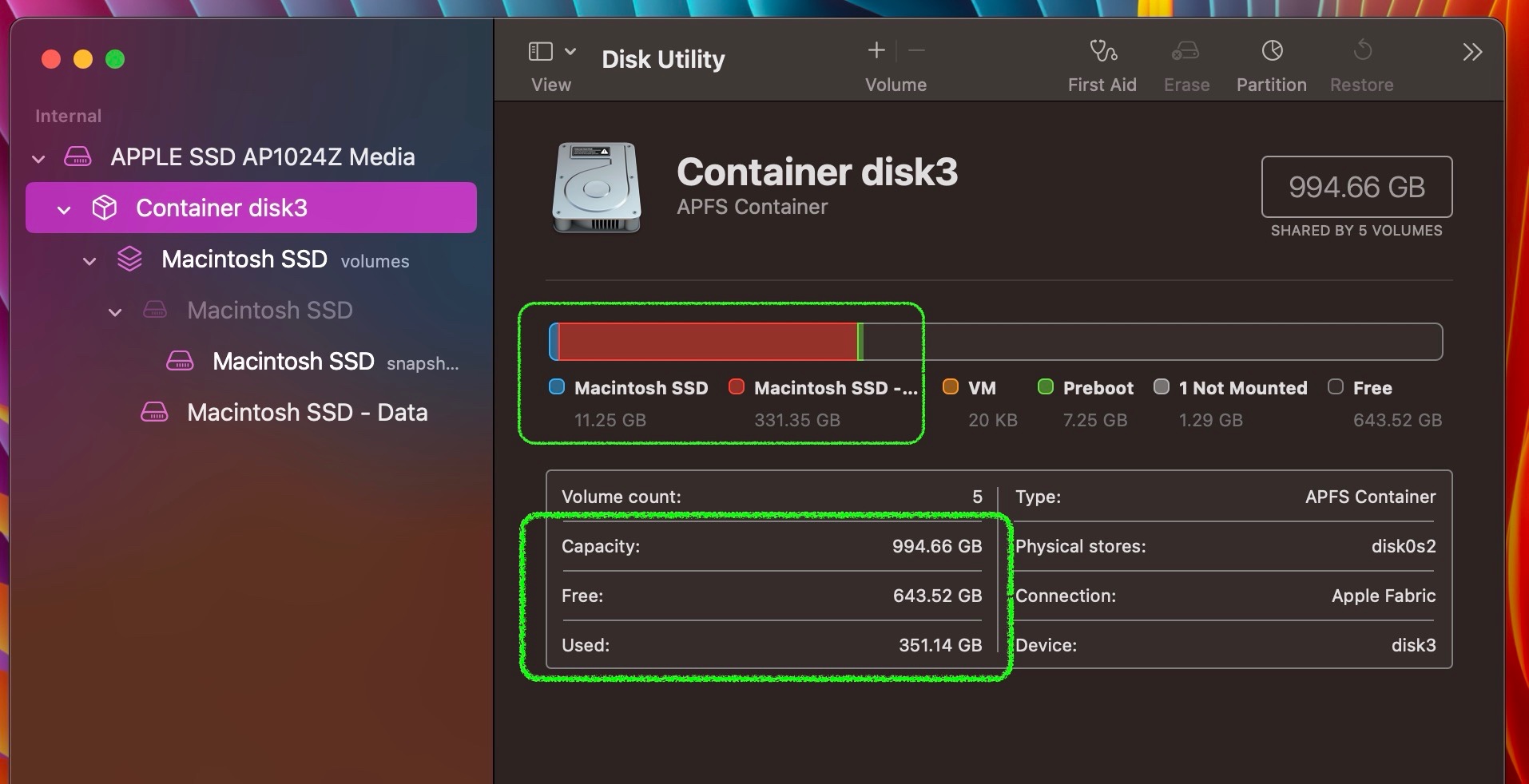The width and height of the screenshot is (1529, 784).
Task: Run First Aid on Container disk3
Action: tap(1102, 64)
